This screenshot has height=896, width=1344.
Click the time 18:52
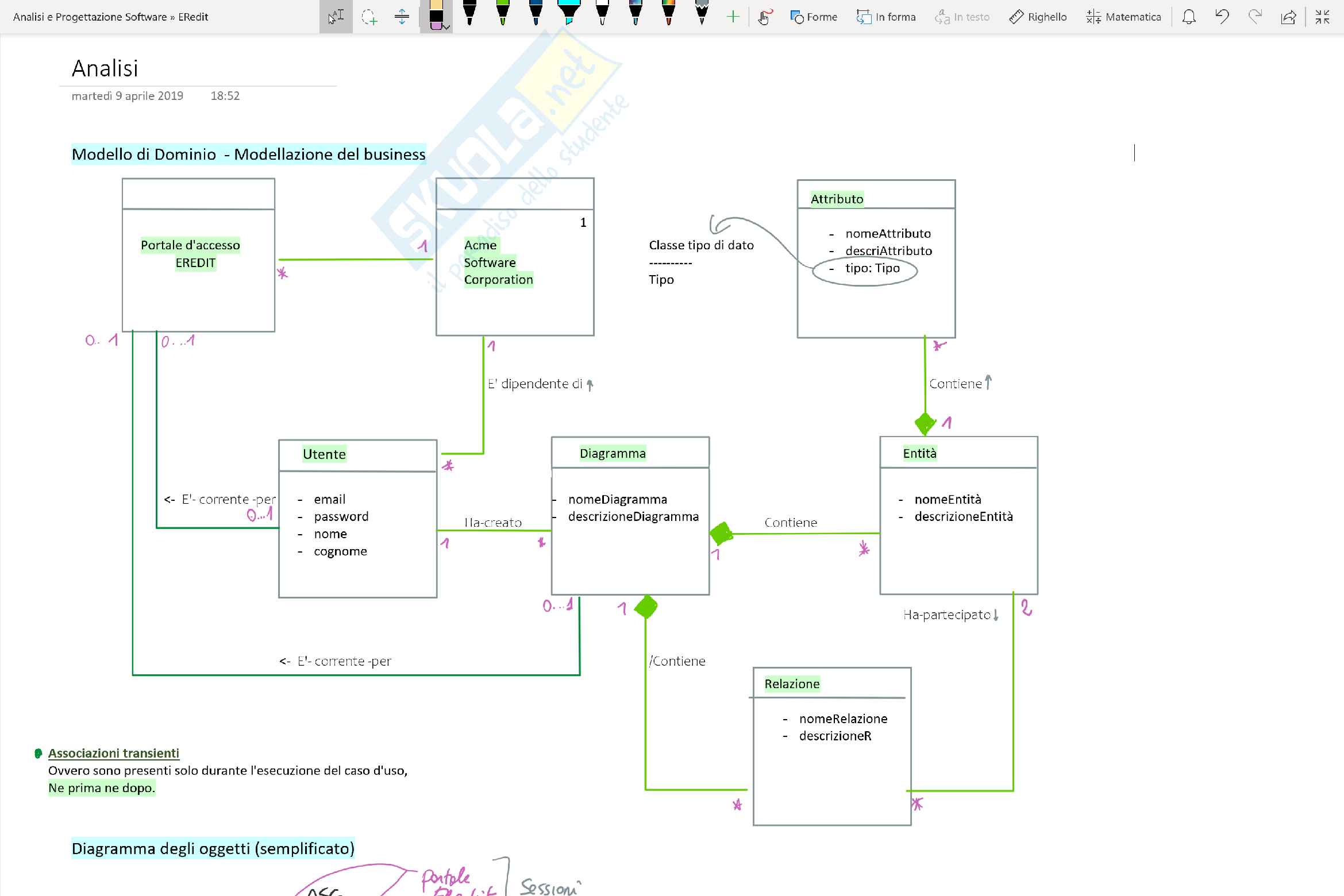[x=225, y=96]
